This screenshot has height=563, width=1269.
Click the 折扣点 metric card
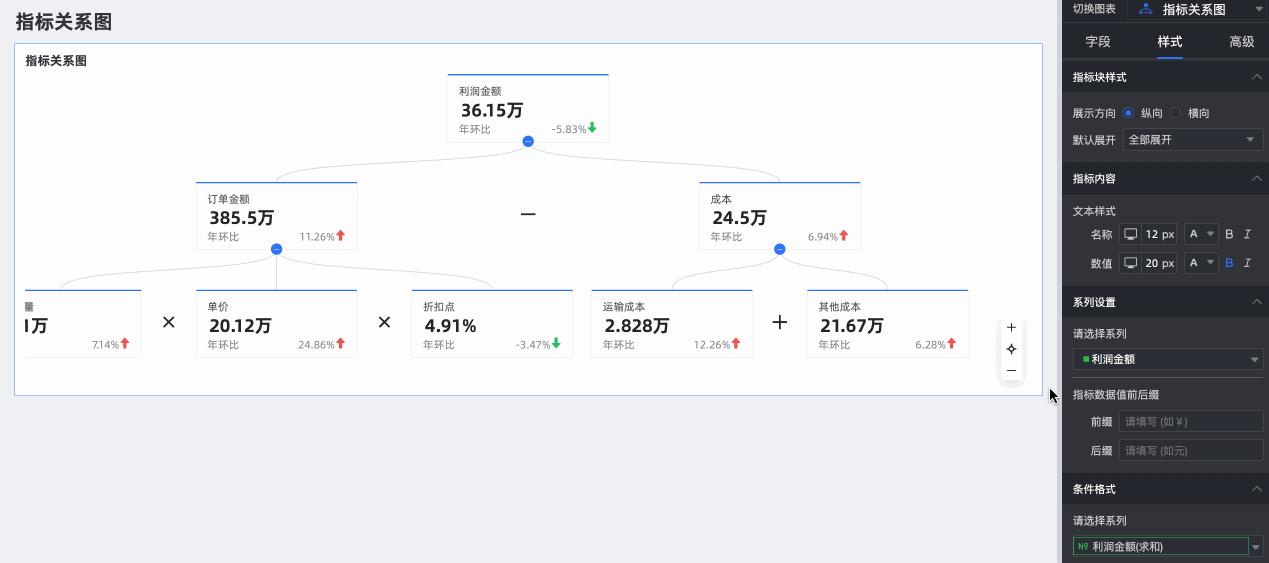(492, 324)
